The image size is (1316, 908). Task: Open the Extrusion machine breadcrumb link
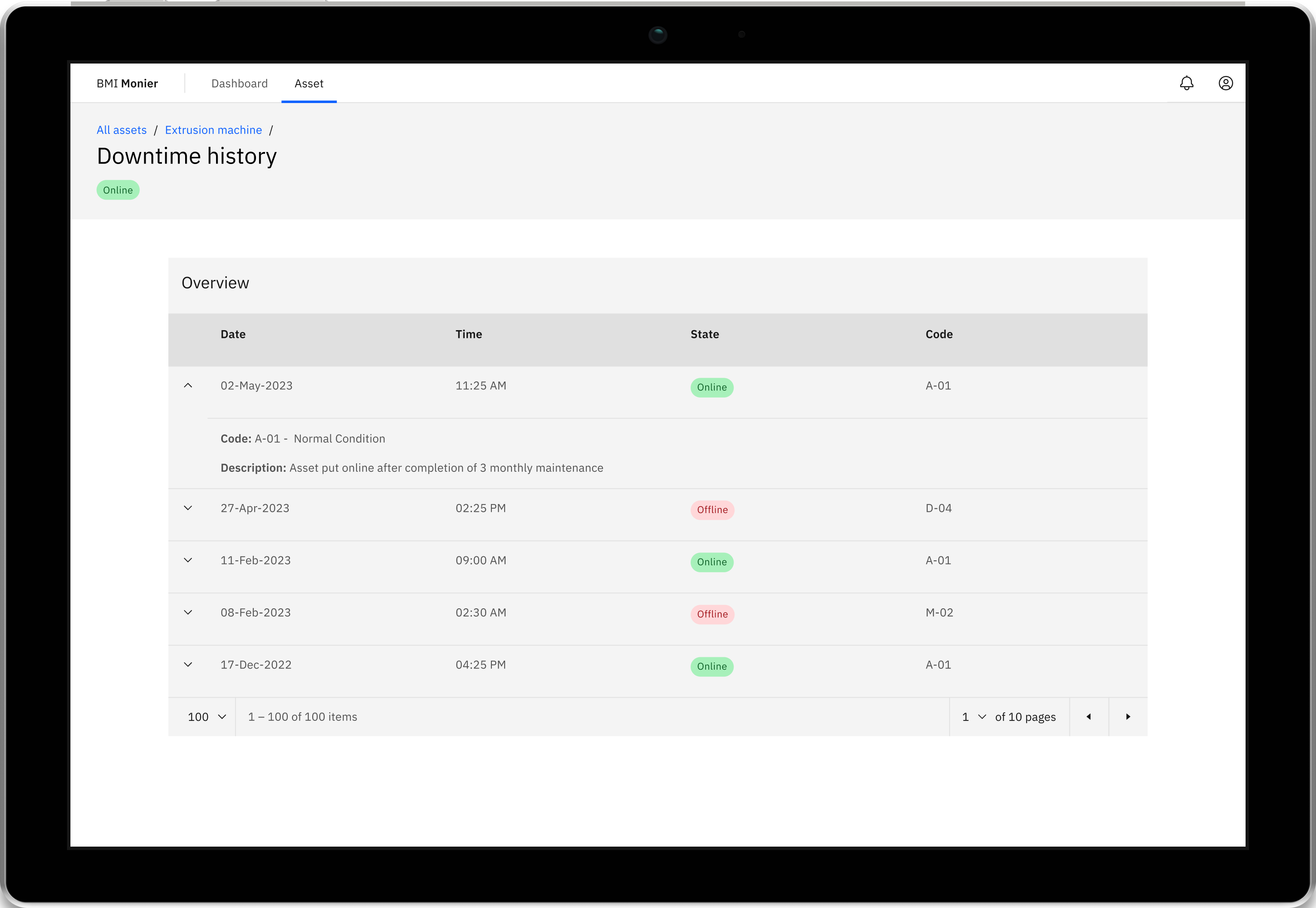[213, 130]
